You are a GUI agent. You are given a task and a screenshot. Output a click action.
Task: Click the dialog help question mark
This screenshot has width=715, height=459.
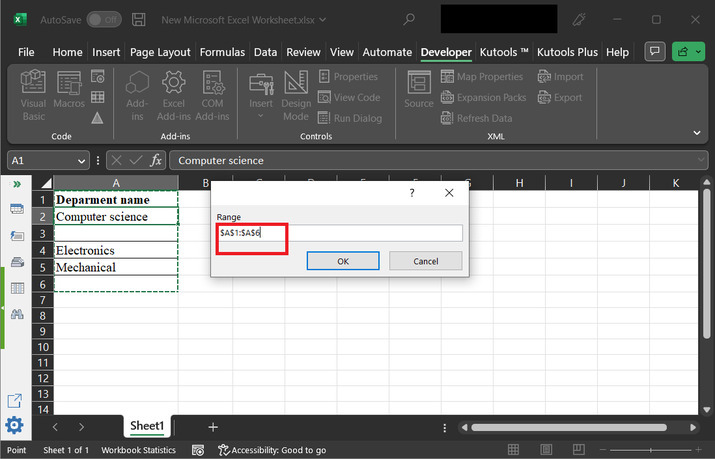(412, 193)
